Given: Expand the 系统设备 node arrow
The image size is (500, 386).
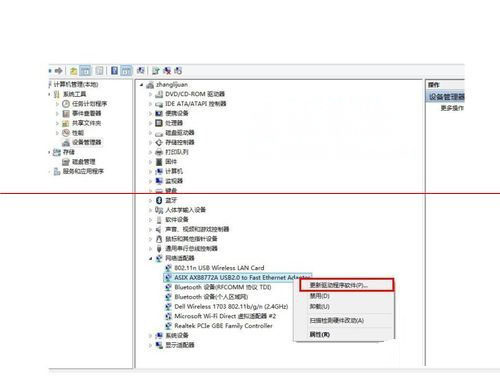Looking at the screenshot, I should (x=150, y=336).
